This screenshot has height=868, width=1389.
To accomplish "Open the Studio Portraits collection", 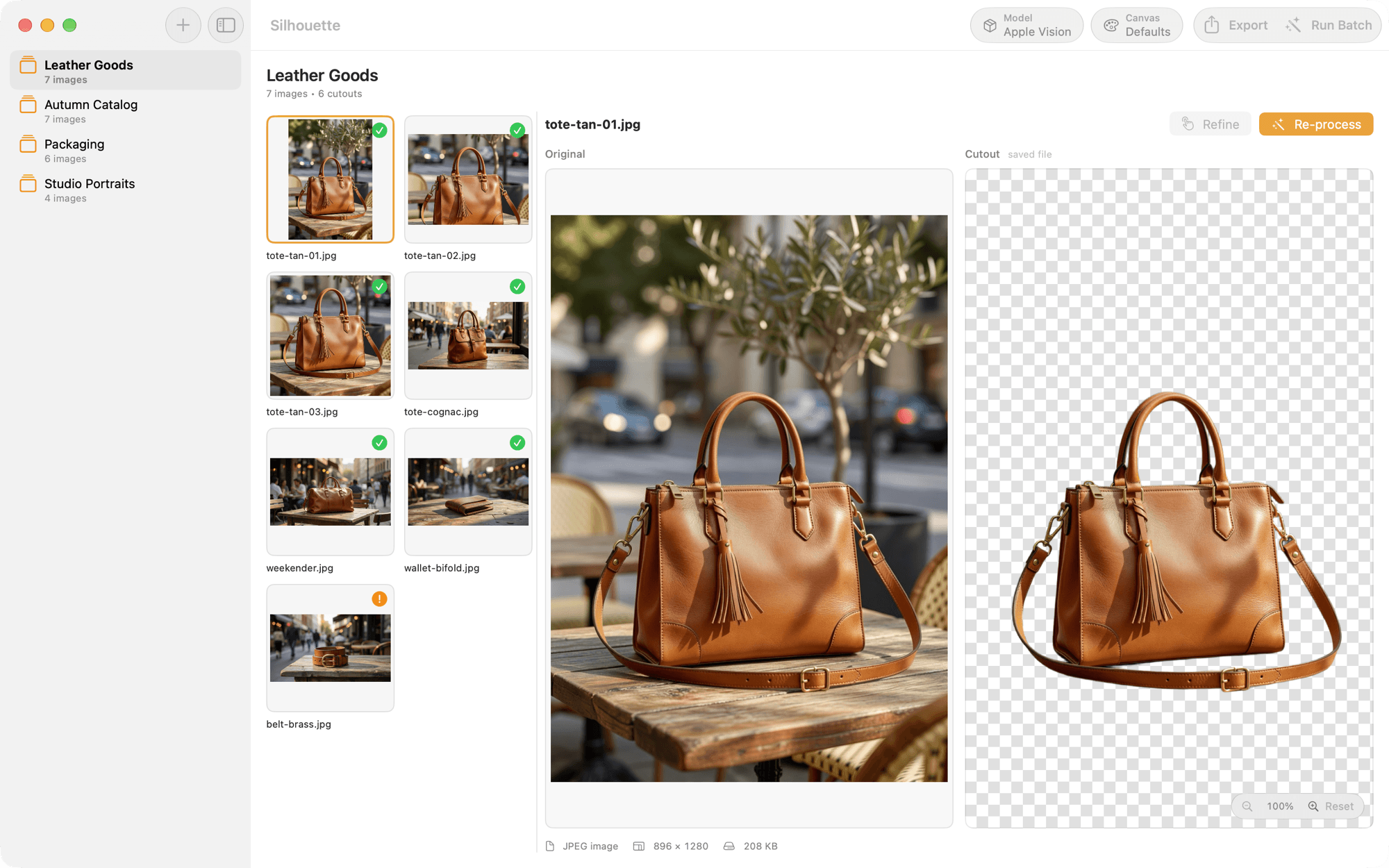I will 126,190.
